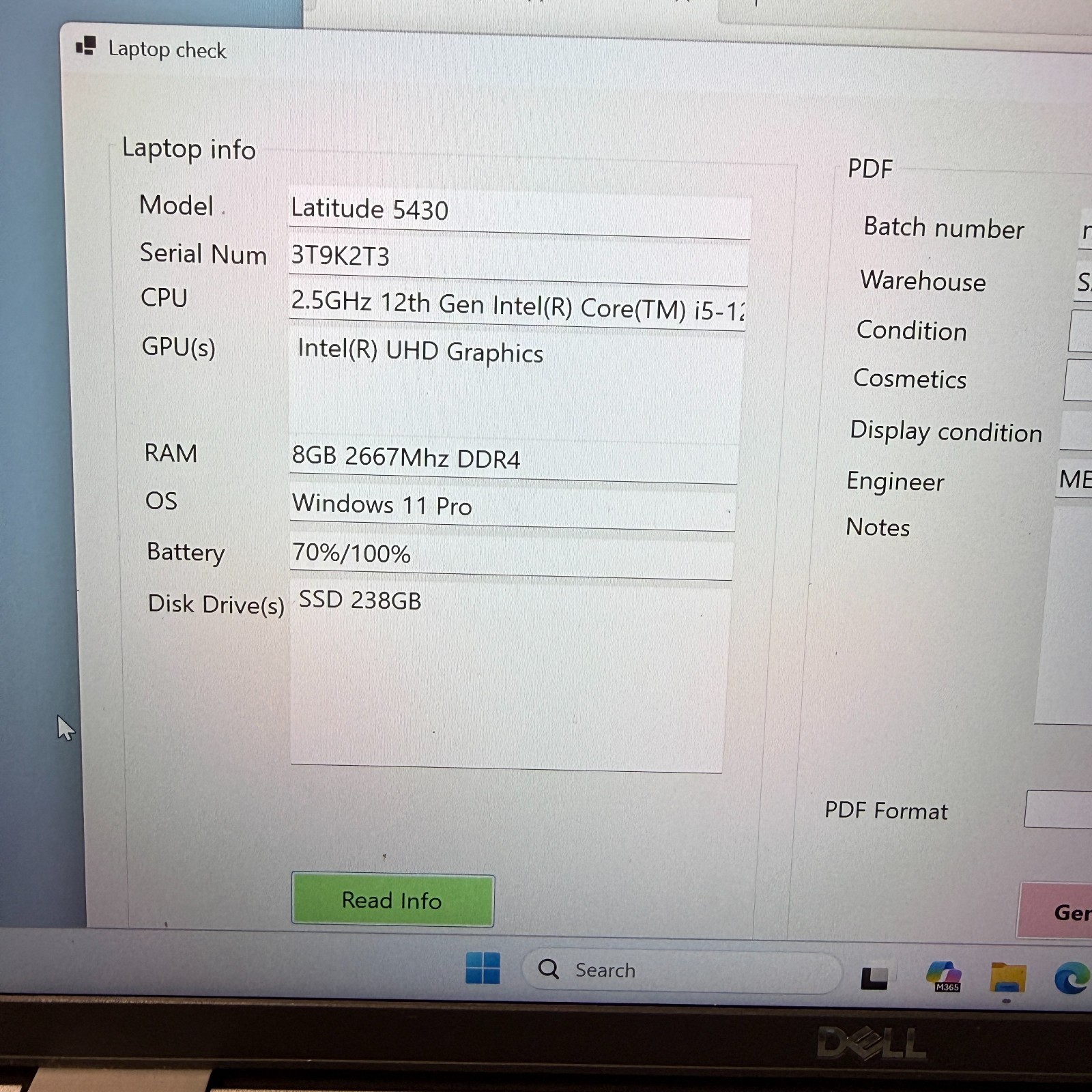Click the Model field showing Latitude 5430
Image resolution: width=1092 pixels, height=1092 pixels.
(x=519, y=212)
